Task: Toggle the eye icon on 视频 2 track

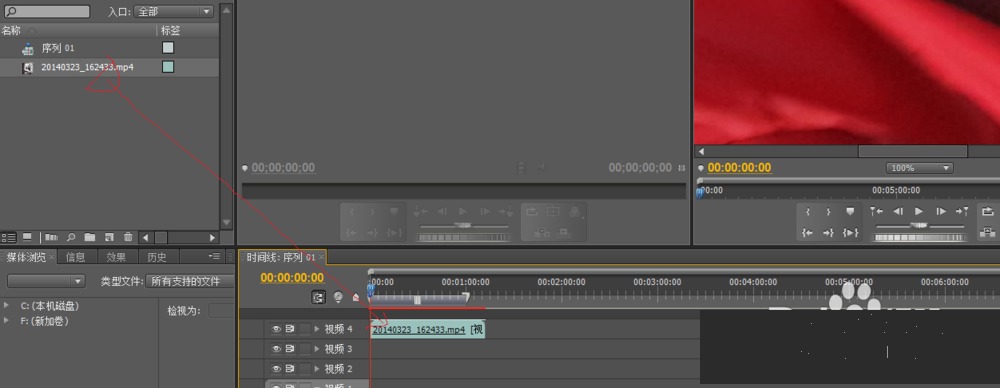Action: (x=276, y=369)
